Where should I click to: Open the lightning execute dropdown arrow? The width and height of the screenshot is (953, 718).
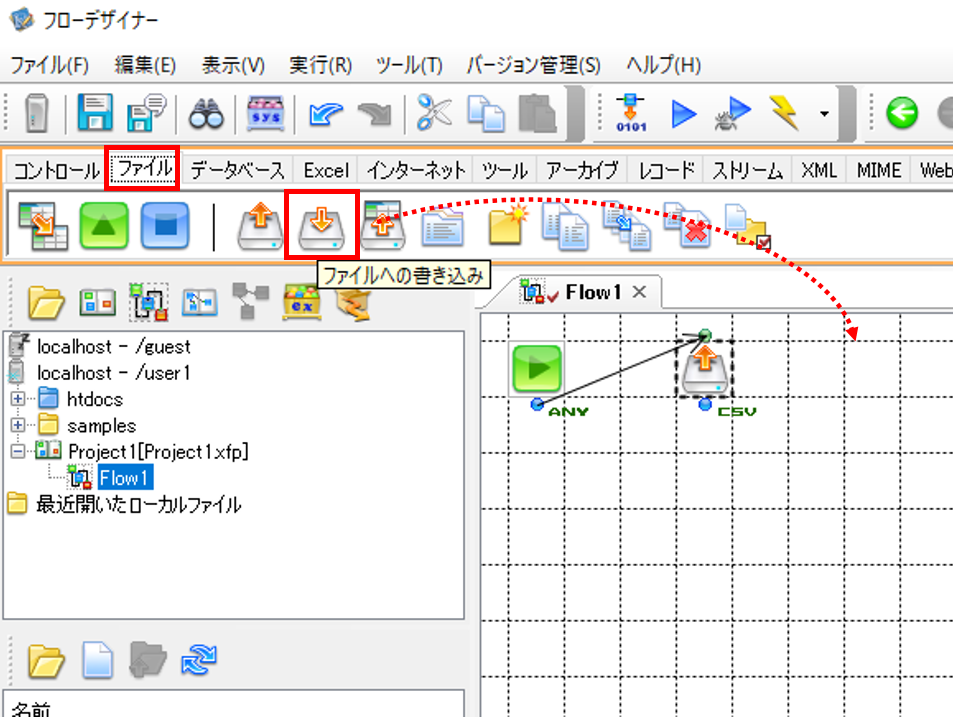(x=824, y=114)
